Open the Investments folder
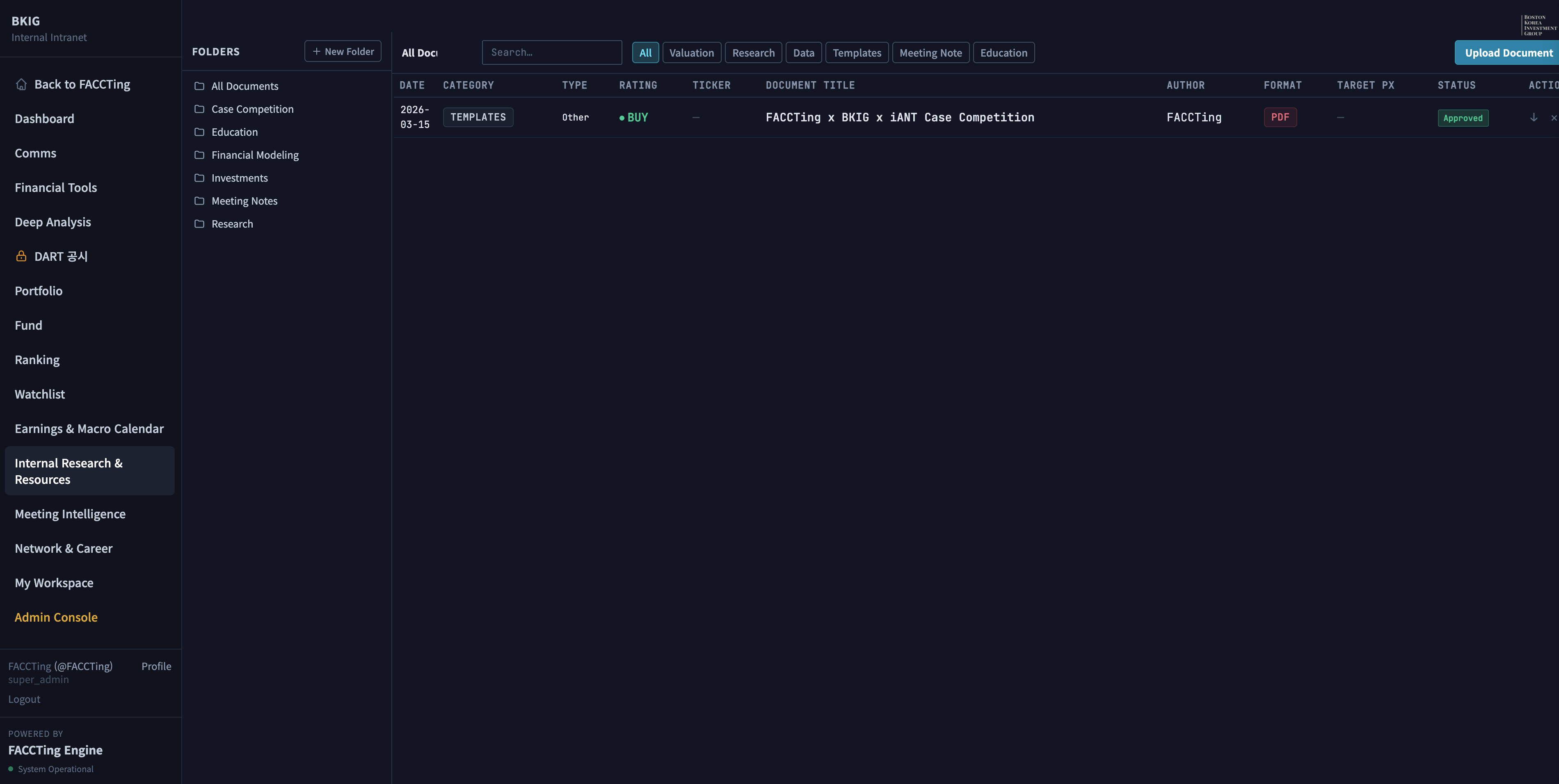1559x784 pixels. (239, 178)
